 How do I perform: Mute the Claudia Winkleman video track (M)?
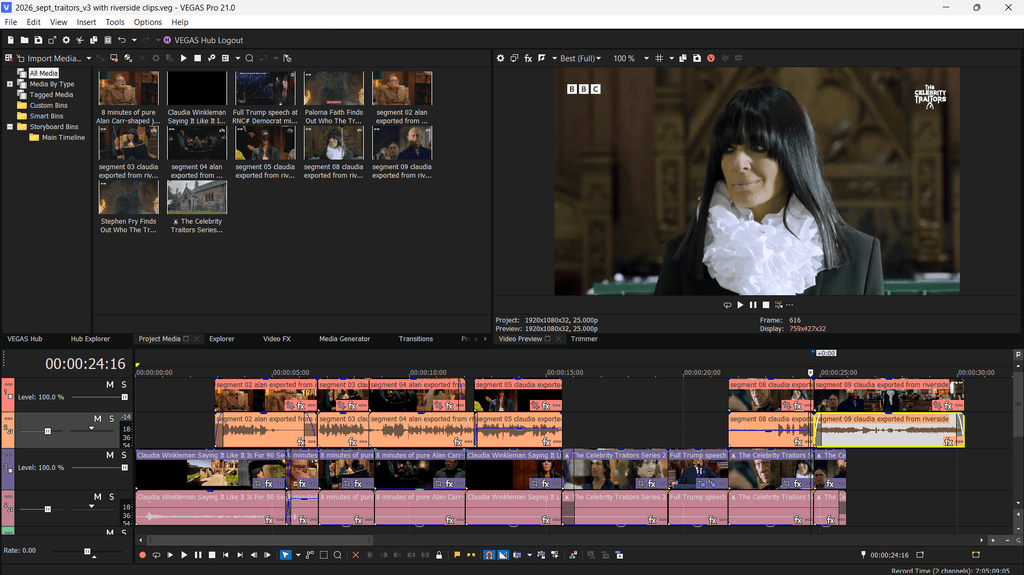110,455
